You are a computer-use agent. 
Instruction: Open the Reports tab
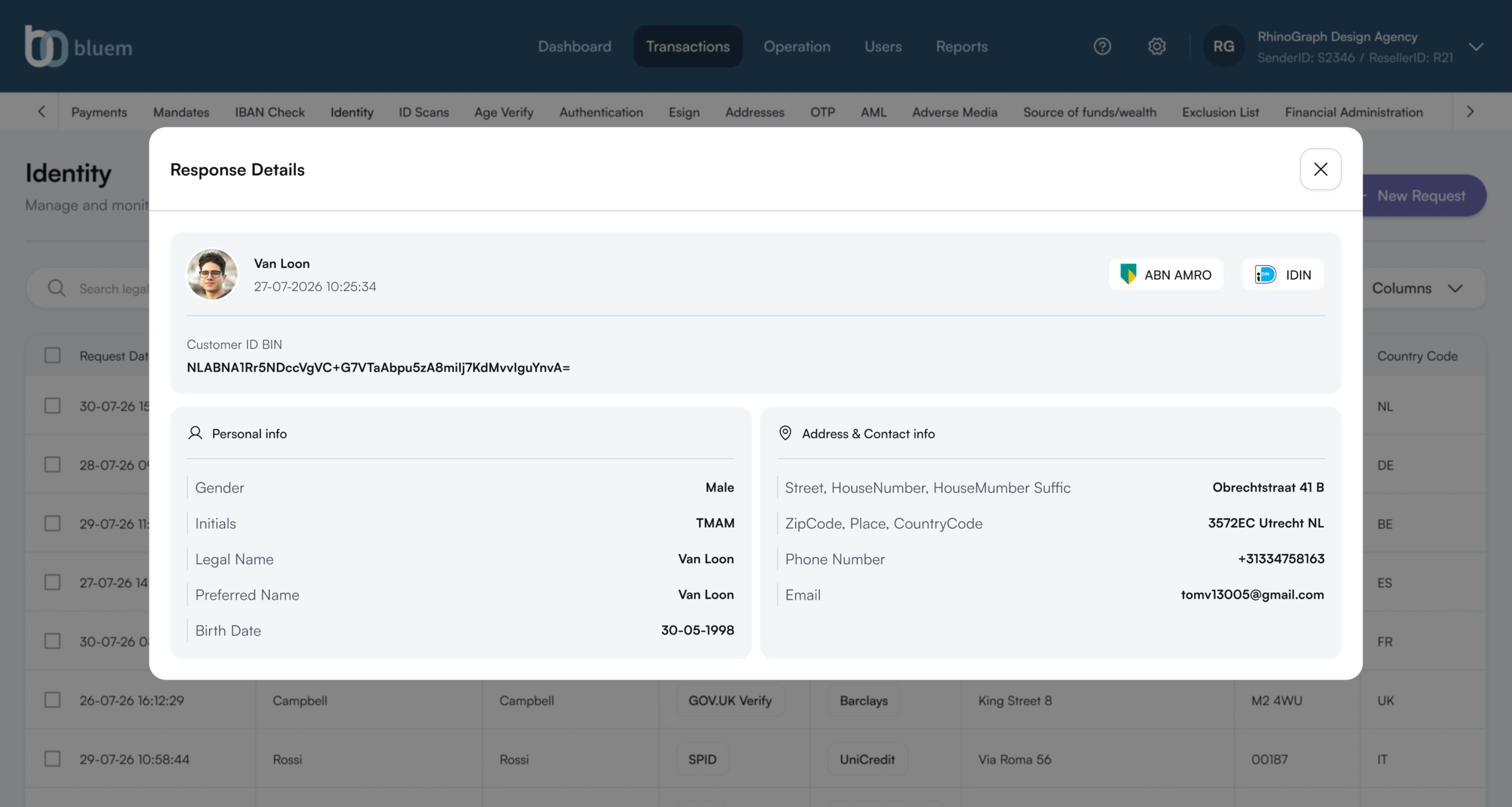coord(962,46)
